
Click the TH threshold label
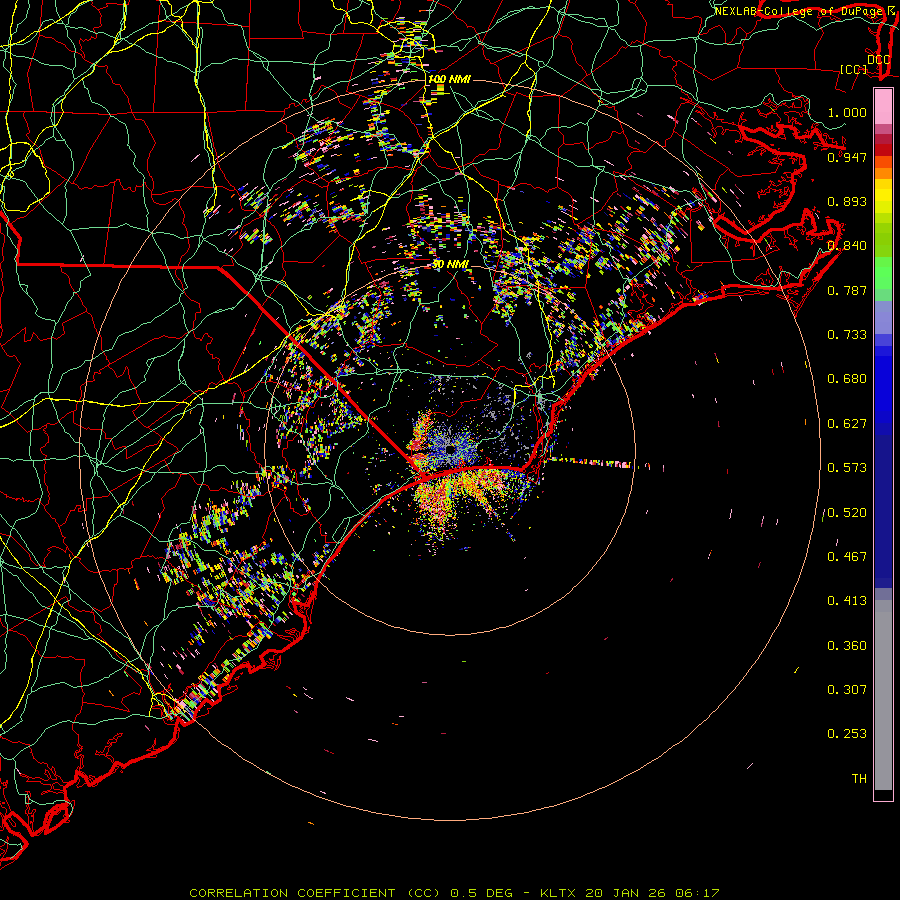[859, 779]
